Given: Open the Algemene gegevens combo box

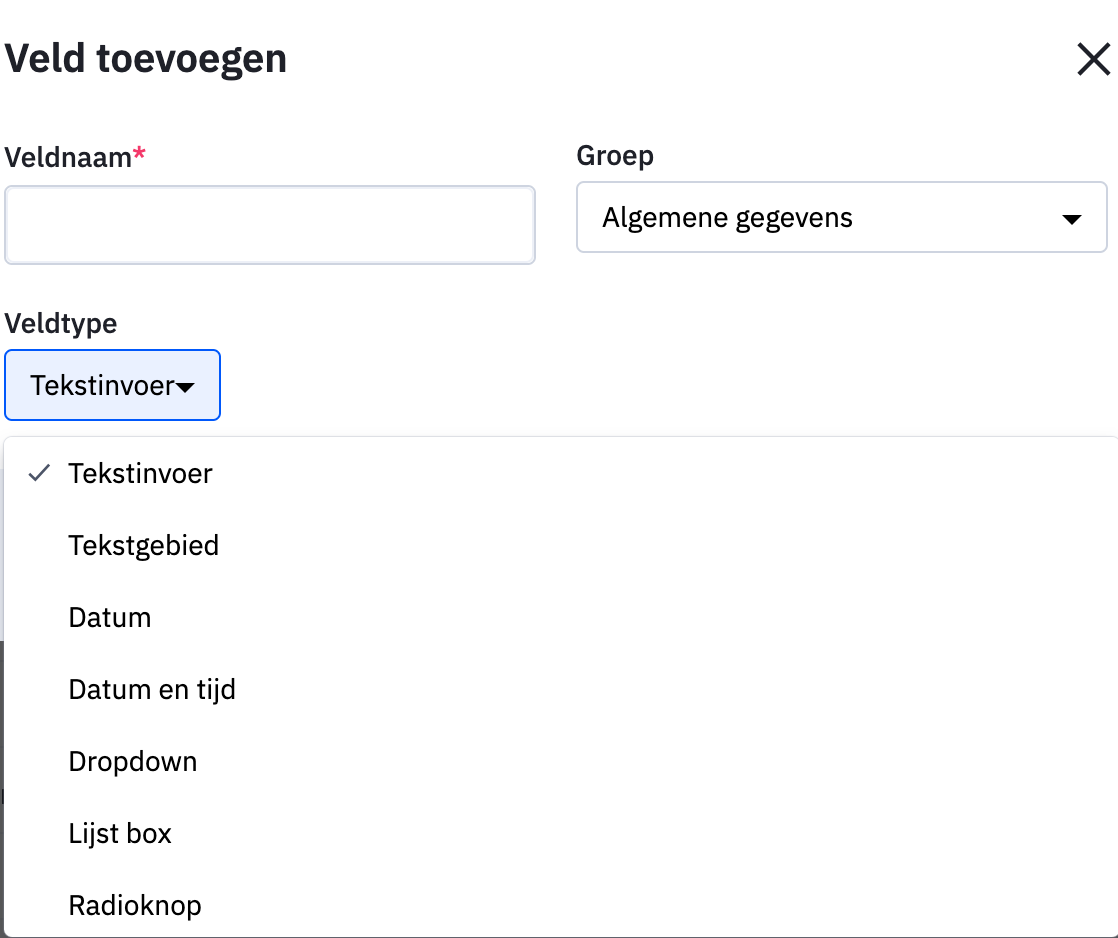Looking at the screenshot, I should (x=840, y=217).
